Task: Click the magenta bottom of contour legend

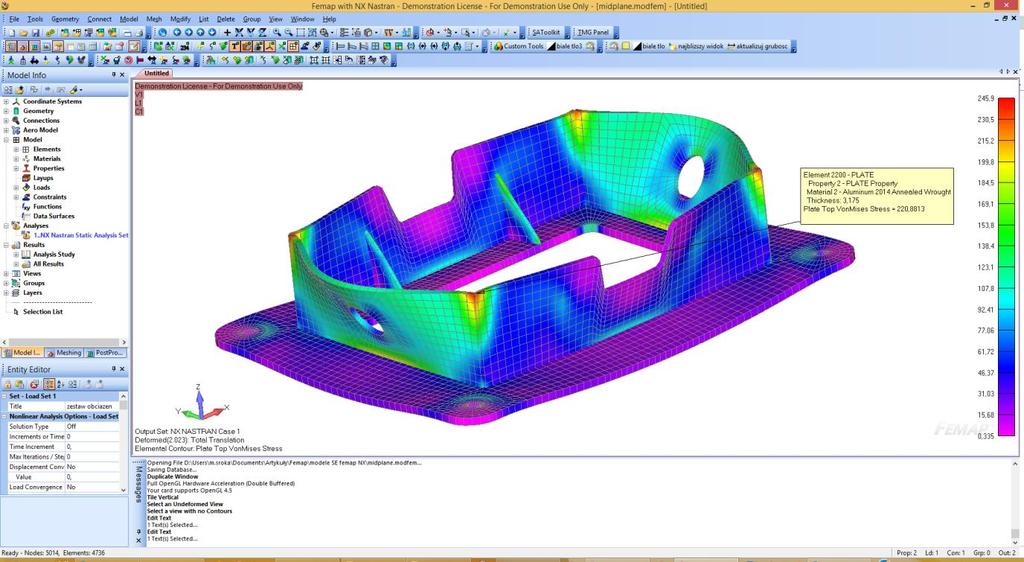Action: pos(1007,428)
